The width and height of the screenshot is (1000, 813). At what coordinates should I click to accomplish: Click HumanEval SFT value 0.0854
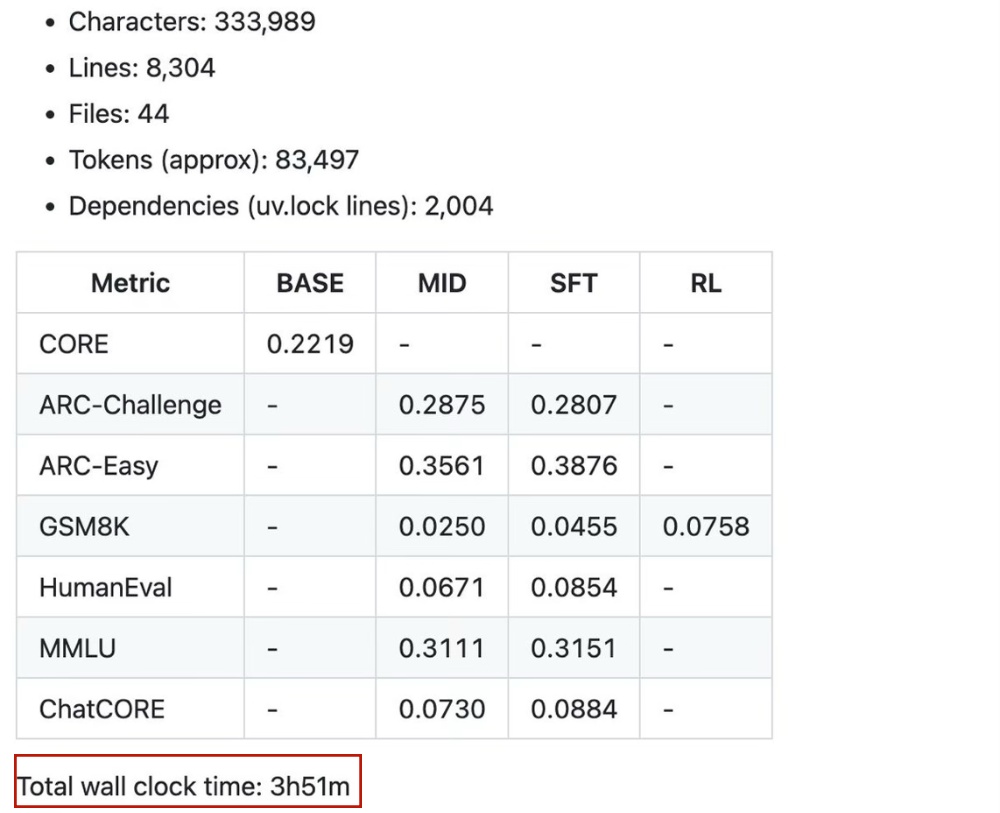click(x=573, y=587)
